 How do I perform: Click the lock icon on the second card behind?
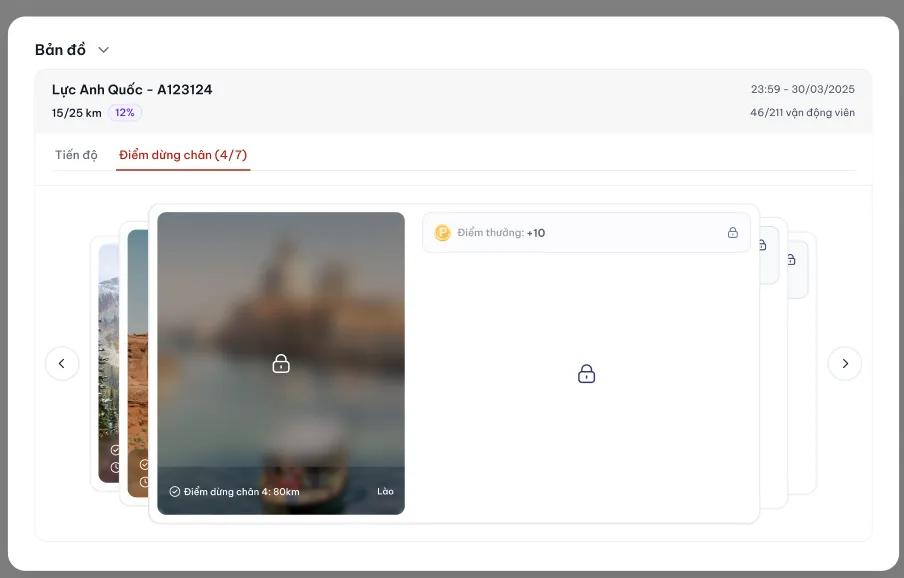764,245
